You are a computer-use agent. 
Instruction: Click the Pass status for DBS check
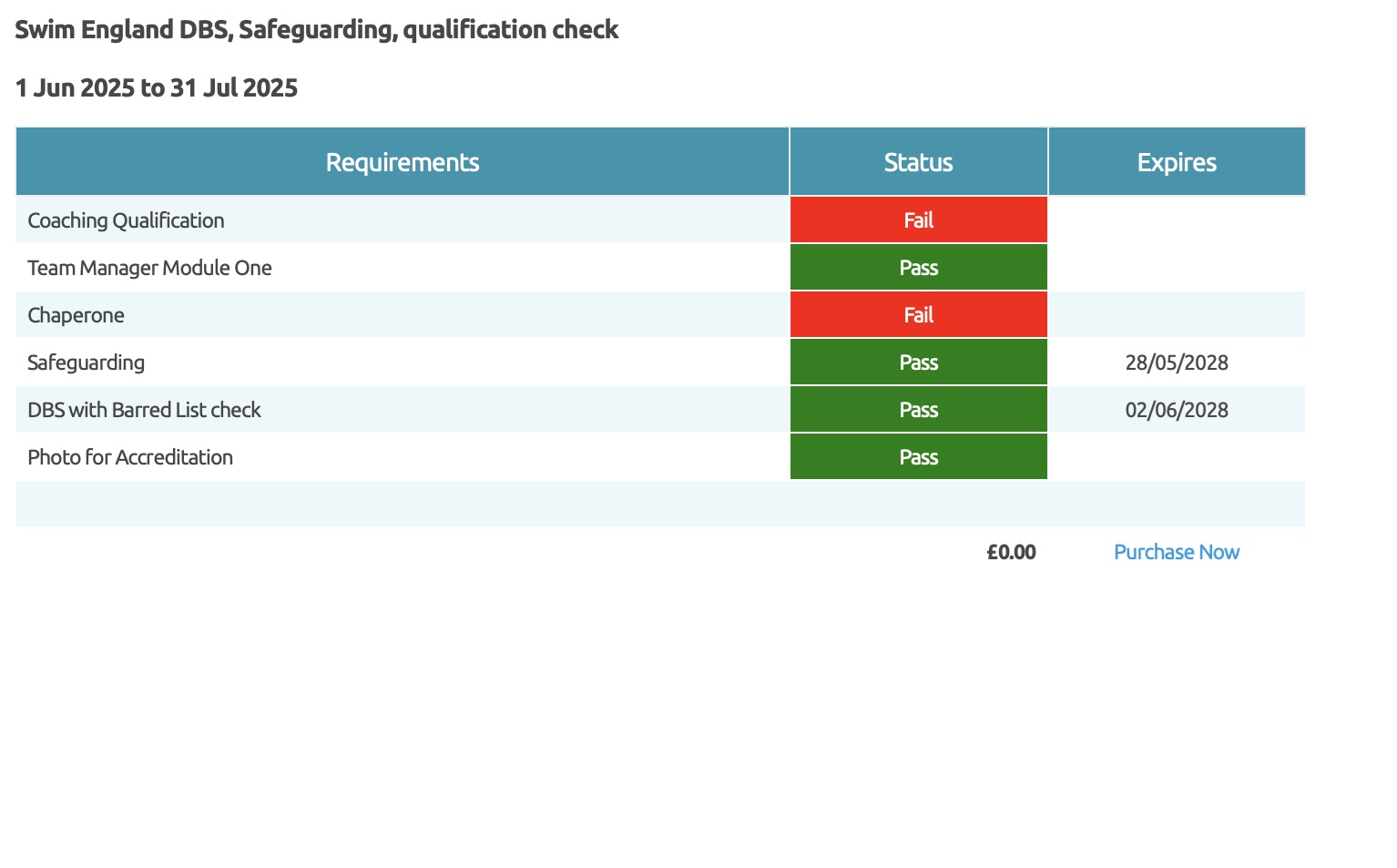point(918,410)
